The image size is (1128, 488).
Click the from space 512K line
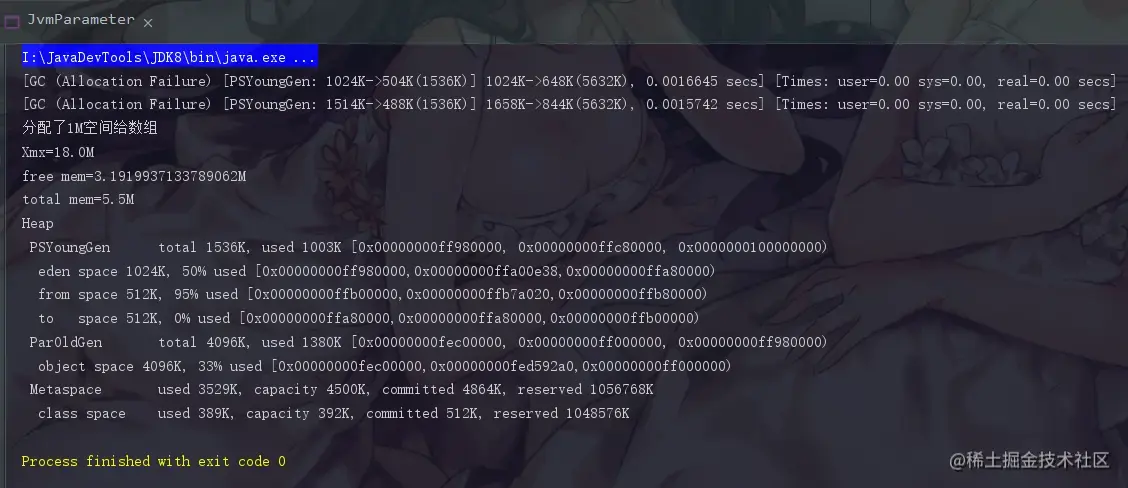click(373, 294)
